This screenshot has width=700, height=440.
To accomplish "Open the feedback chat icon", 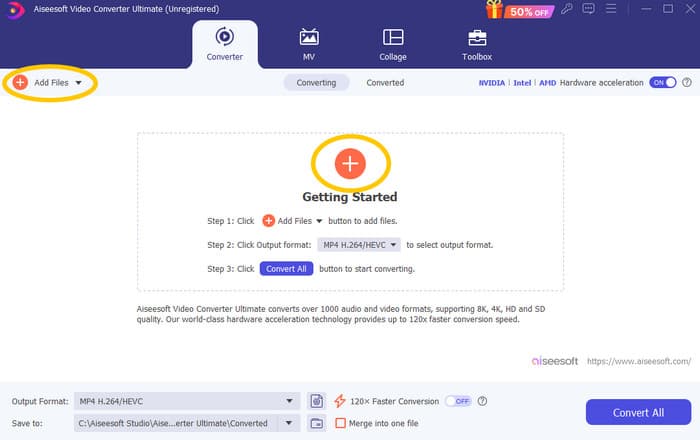I will click(588, 8).
